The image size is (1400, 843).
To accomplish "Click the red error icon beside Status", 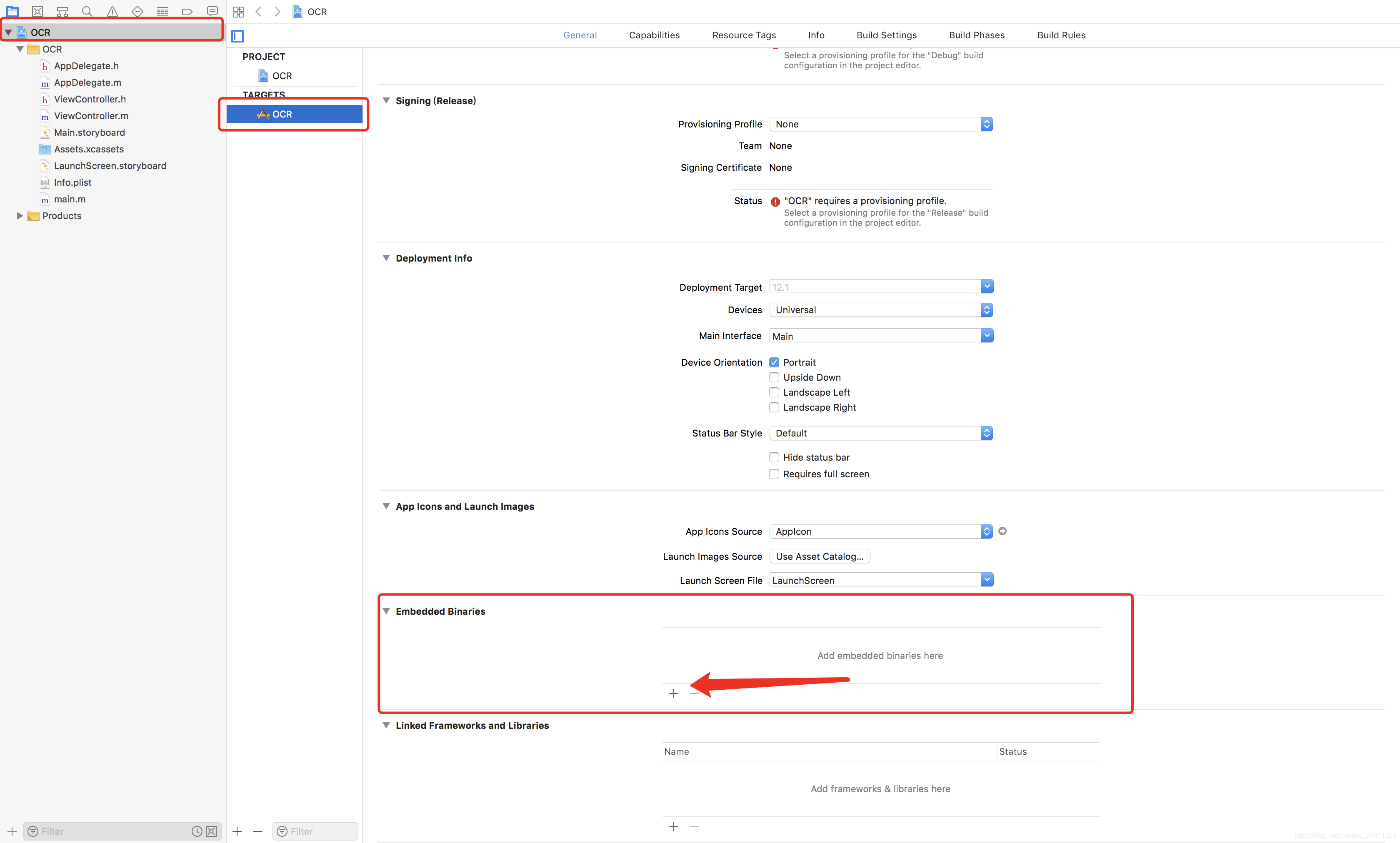I will click(775, 202).
